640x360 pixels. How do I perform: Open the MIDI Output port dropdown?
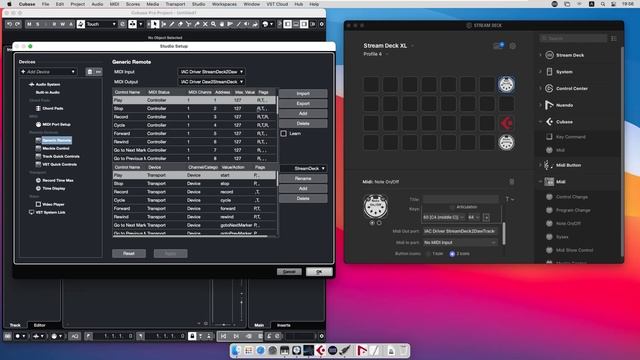211,82
